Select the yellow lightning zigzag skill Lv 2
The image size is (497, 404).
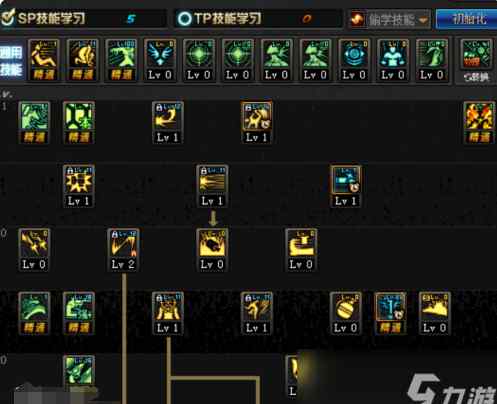point(123,250)
